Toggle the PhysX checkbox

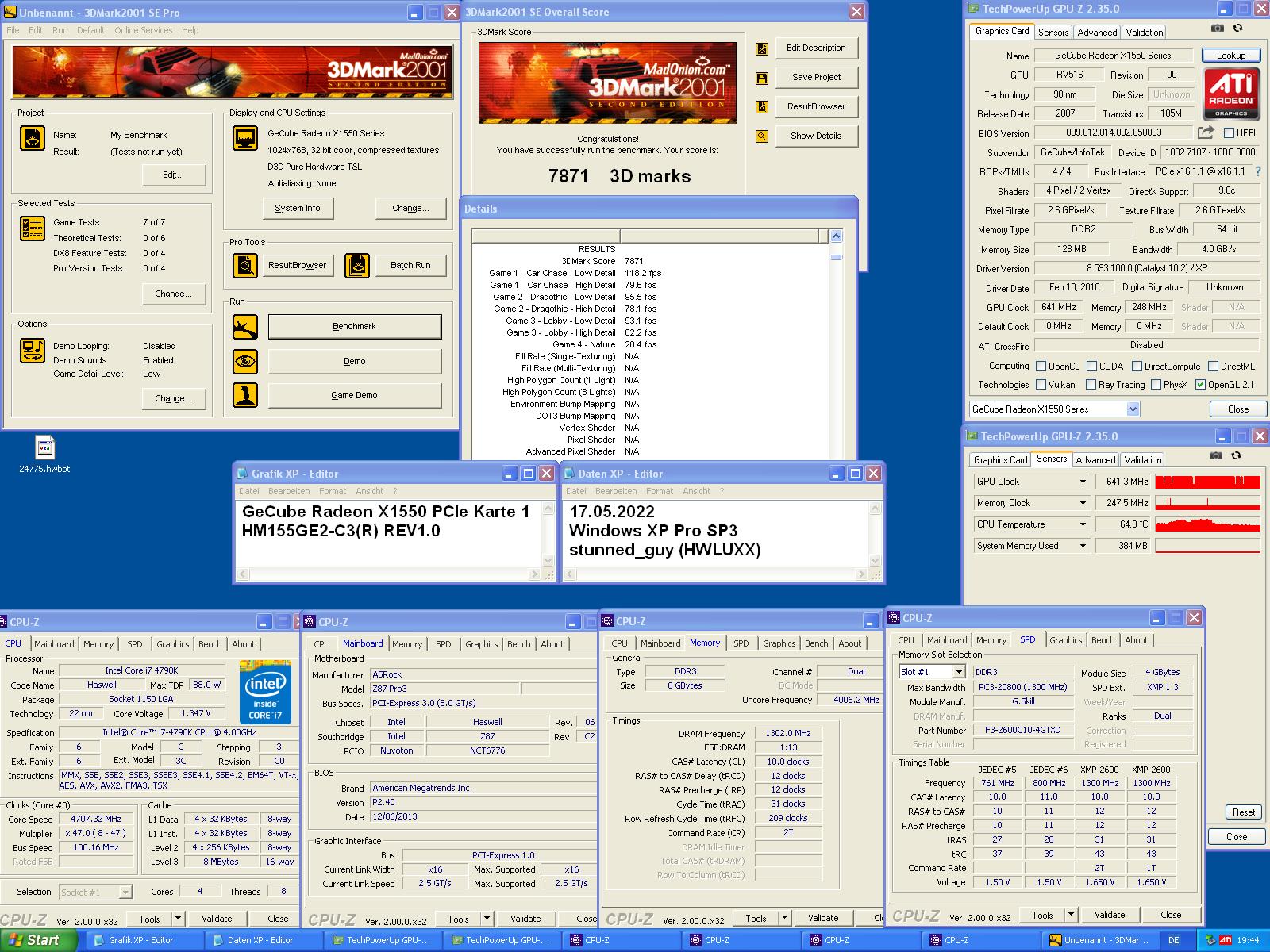[1156, 385]
